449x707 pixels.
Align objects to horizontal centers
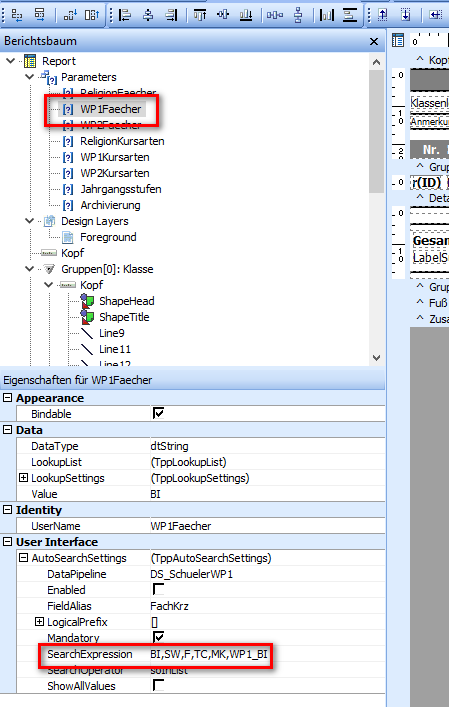(148, 15)
